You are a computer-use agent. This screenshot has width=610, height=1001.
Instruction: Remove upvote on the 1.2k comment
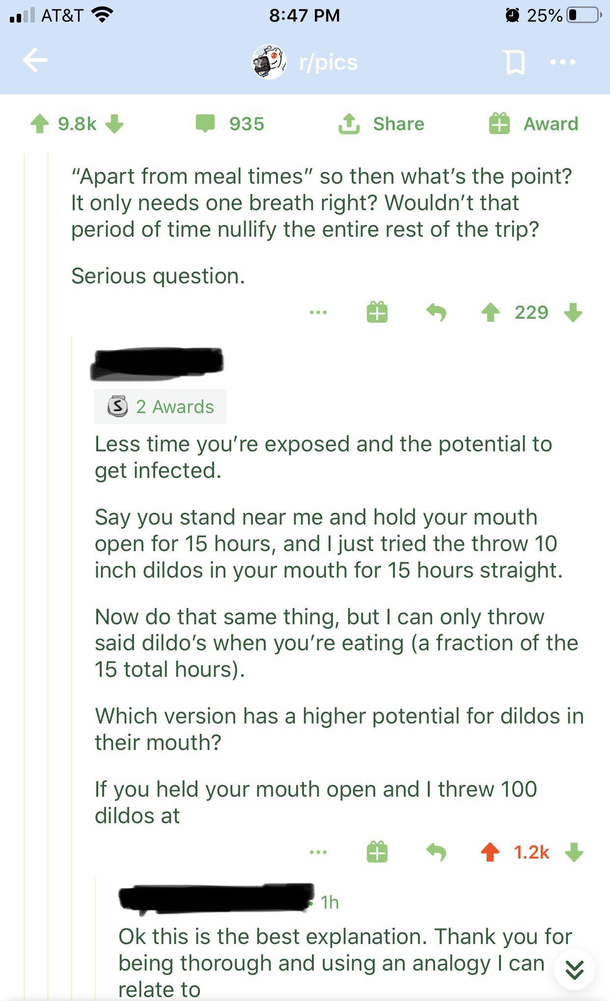490,852
